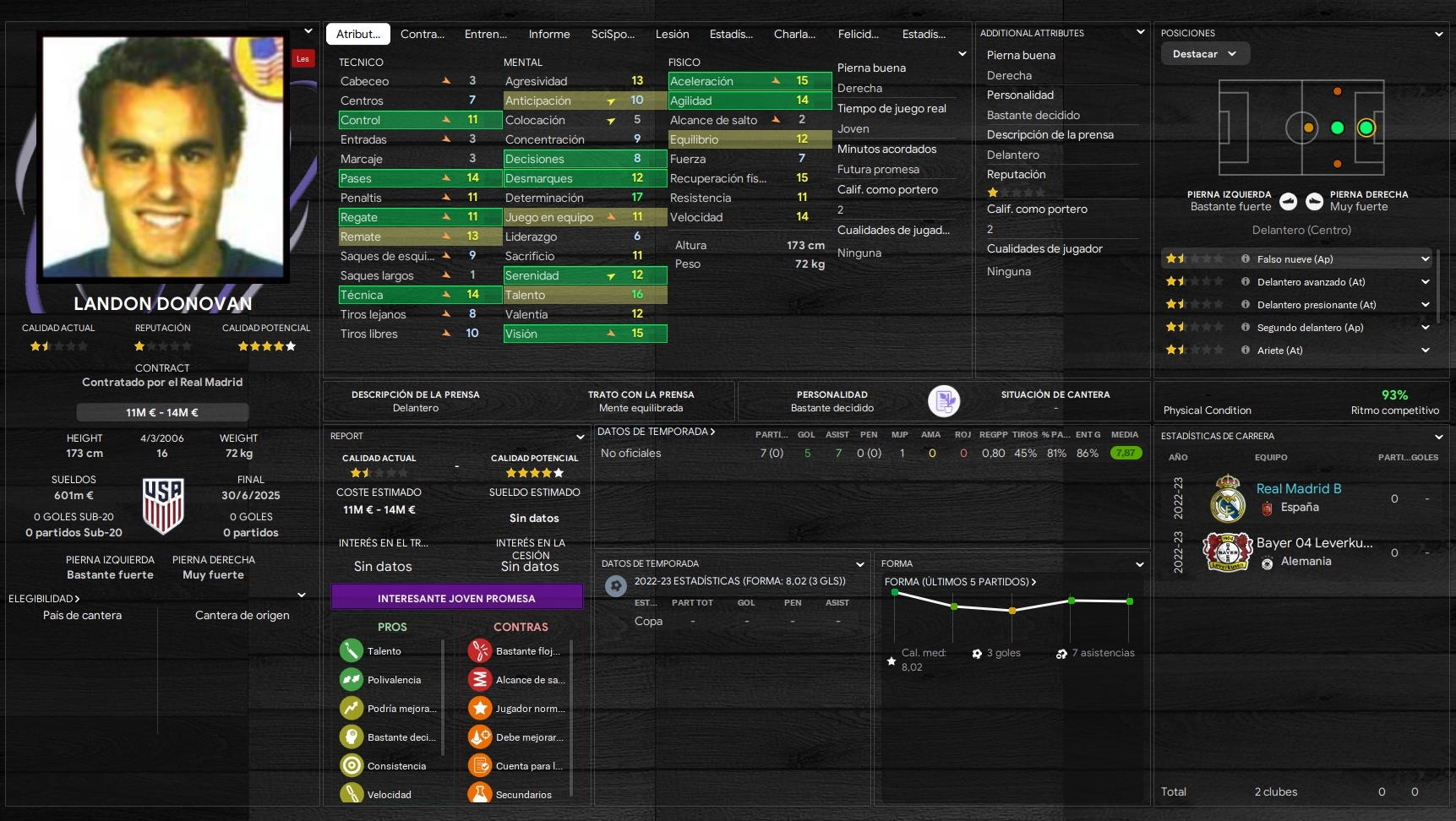
Task: Open the Charla... tab
Action: pyautogui.click(x=794, y=34)
